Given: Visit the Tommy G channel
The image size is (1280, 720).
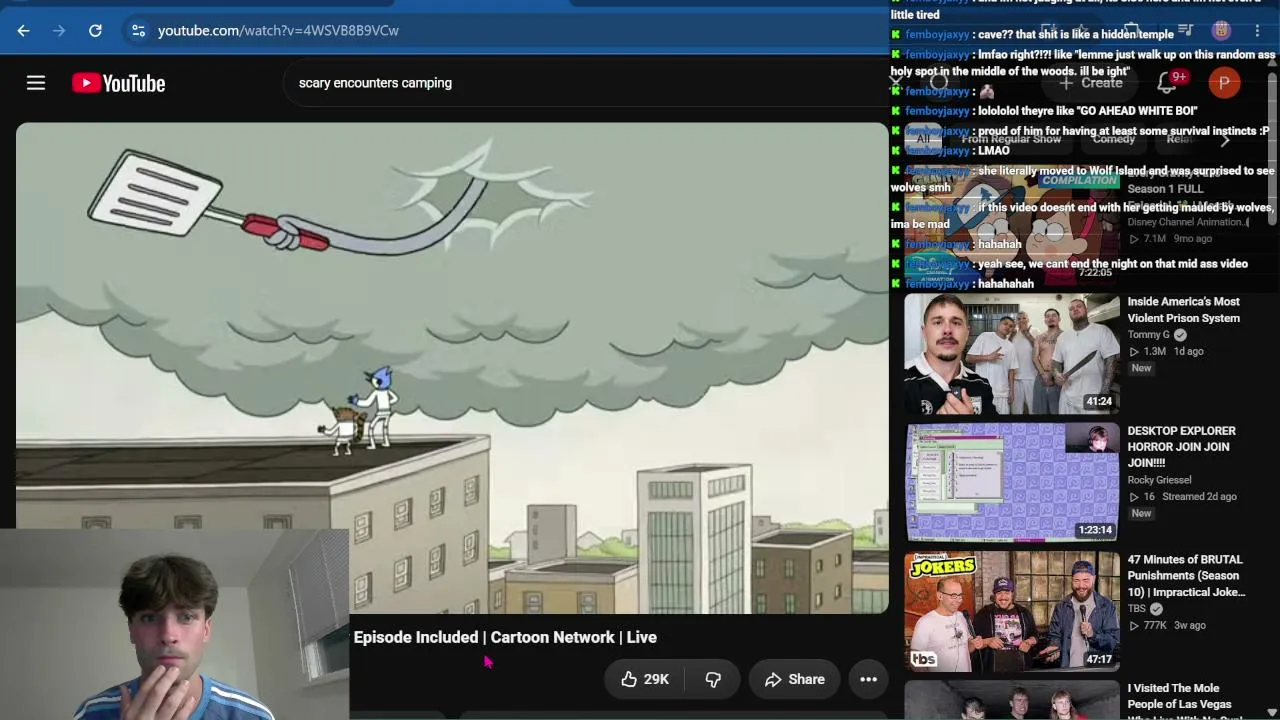Looking at the screenshot, I should (1149, 335).
